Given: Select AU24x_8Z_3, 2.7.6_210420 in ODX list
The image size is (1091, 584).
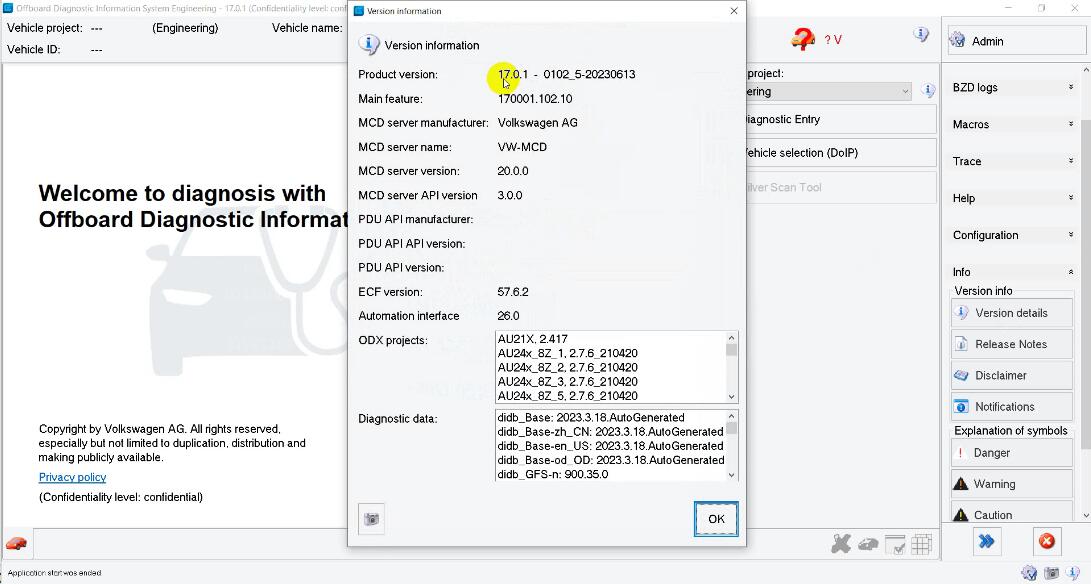Looking at the screenshot, I should pyautogui.click(x=568, y=381).
